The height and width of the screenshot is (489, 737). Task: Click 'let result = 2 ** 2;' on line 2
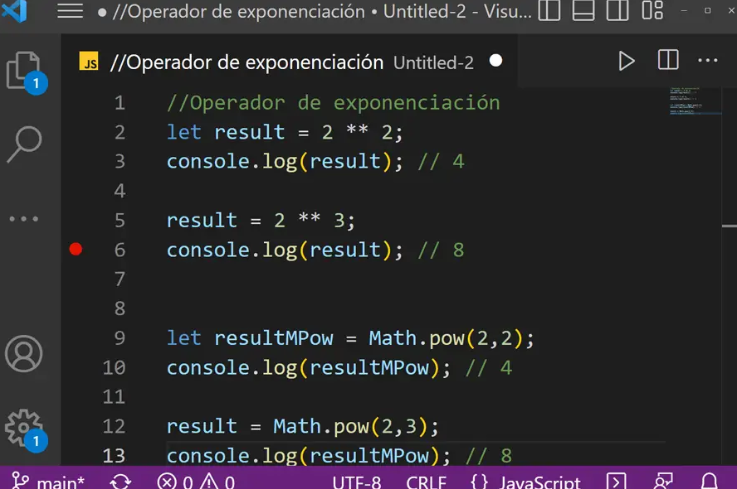click(285, 132)
